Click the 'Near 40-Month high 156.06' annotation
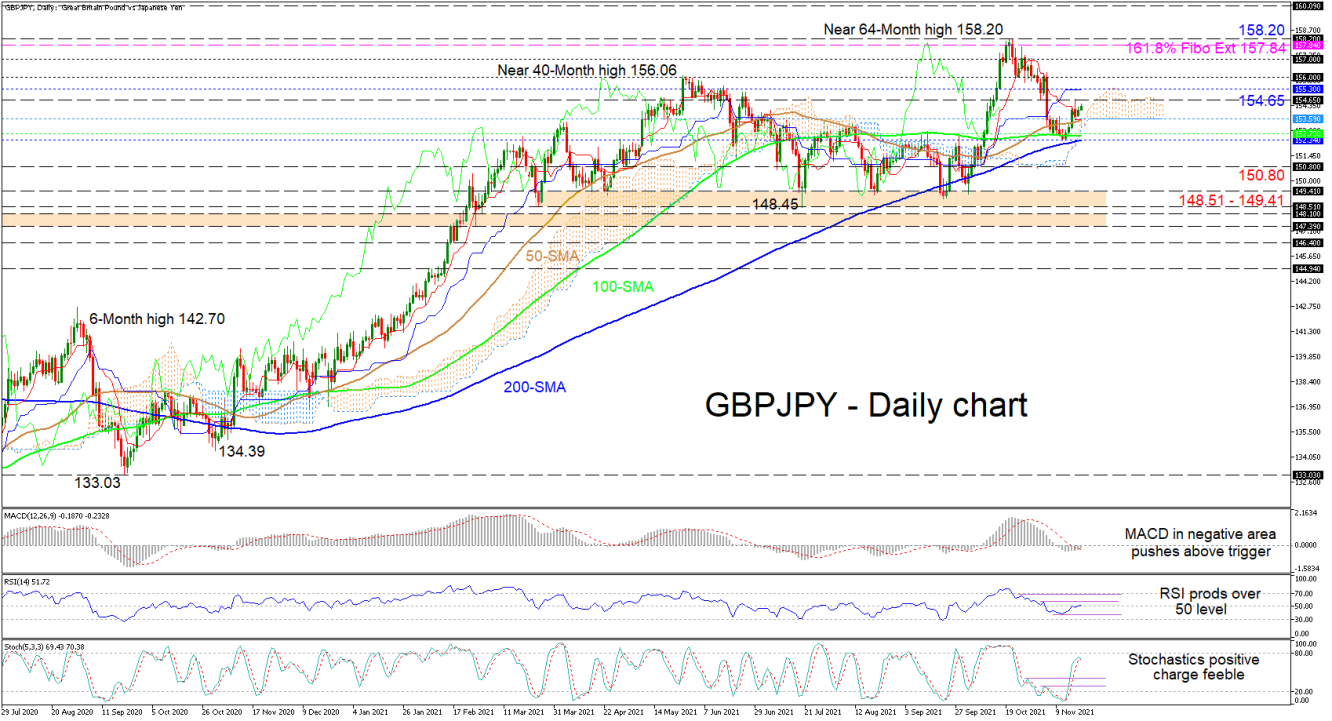The height and width of the screenshot is (721, 1332). pyautogui.click(x=587, y=71)
